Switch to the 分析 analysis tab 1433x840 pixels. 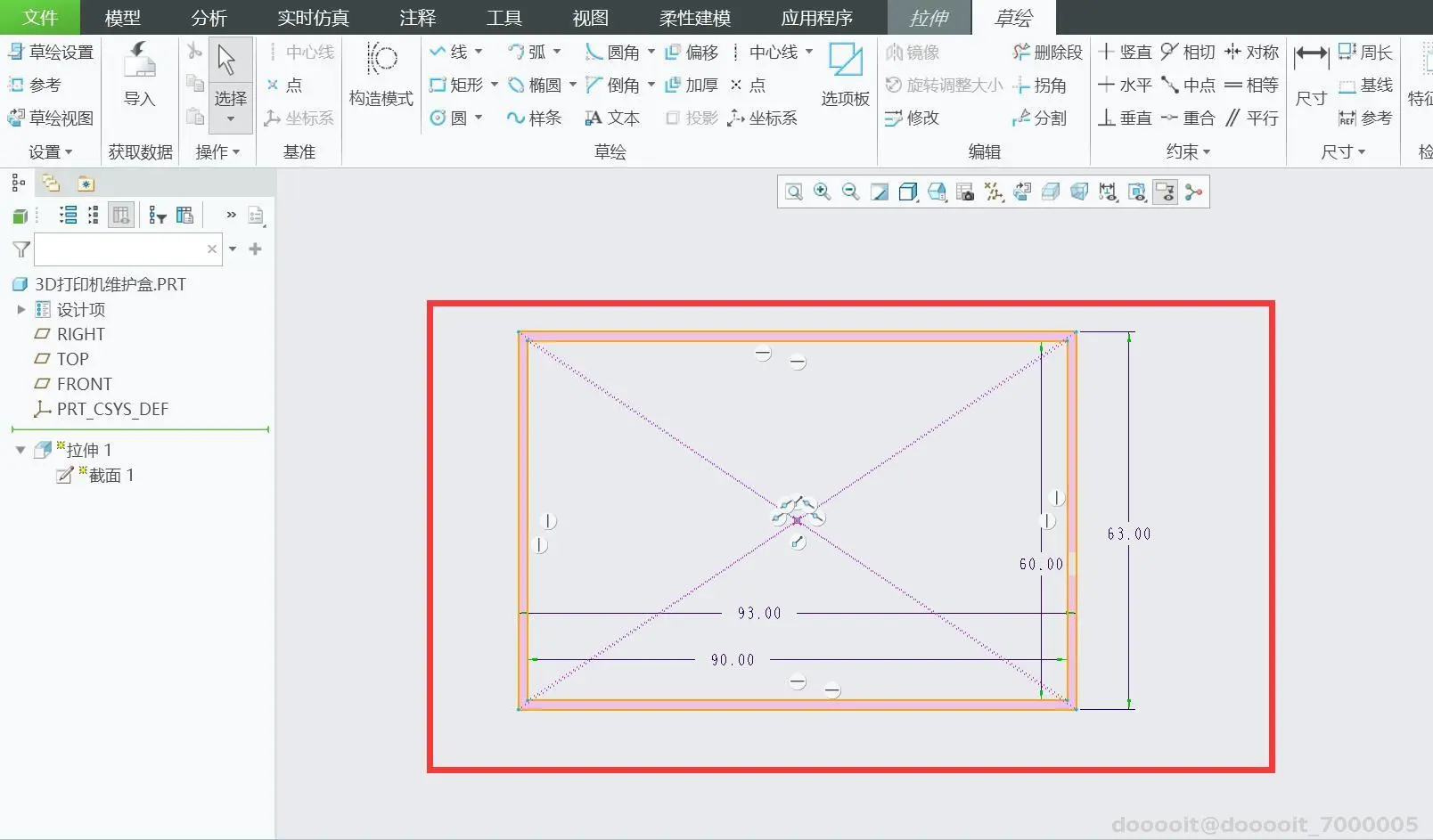(209, 18)
